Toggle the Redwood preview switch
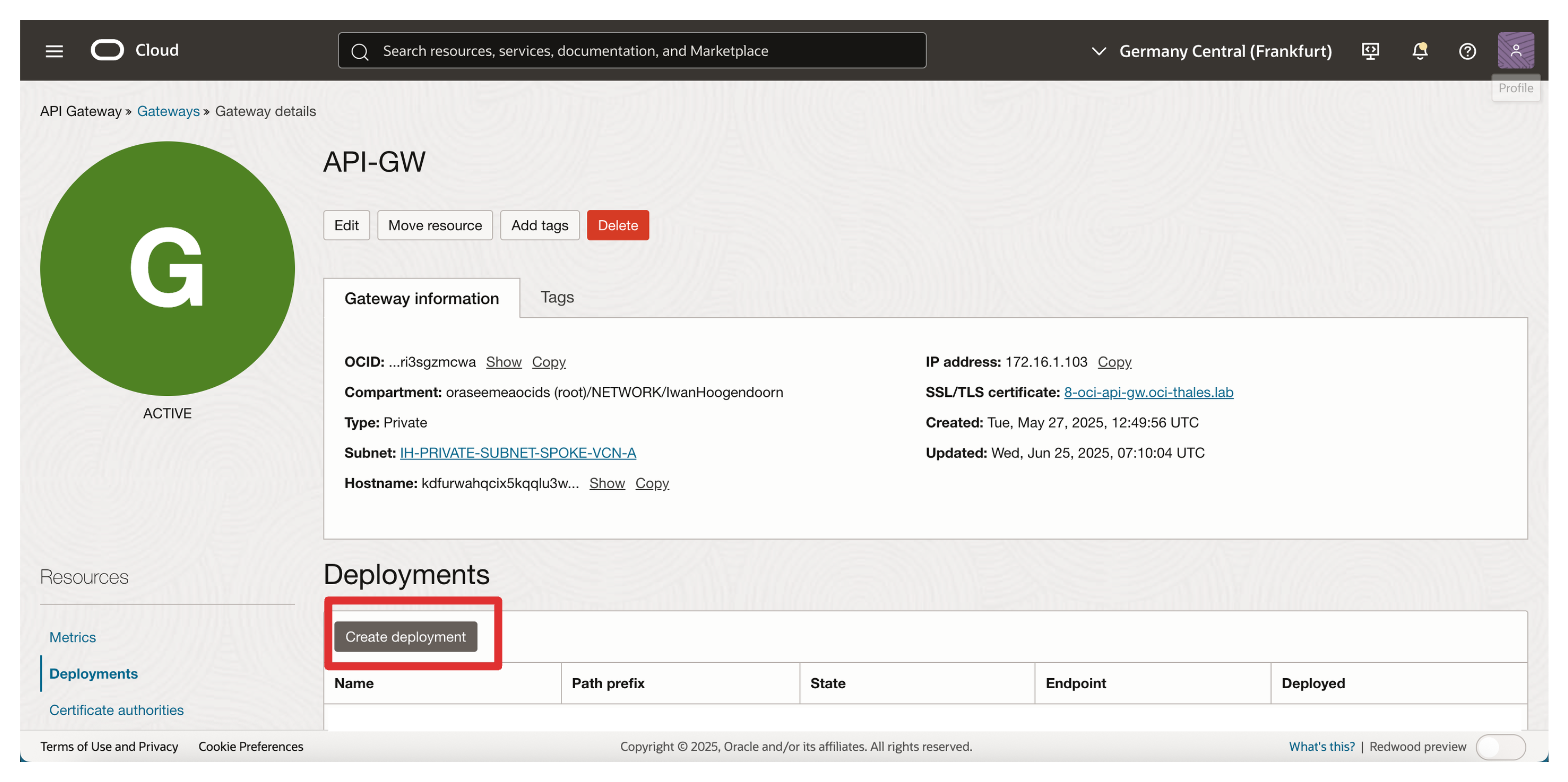Viewport: 1568px width, 782px height. 1500,747
